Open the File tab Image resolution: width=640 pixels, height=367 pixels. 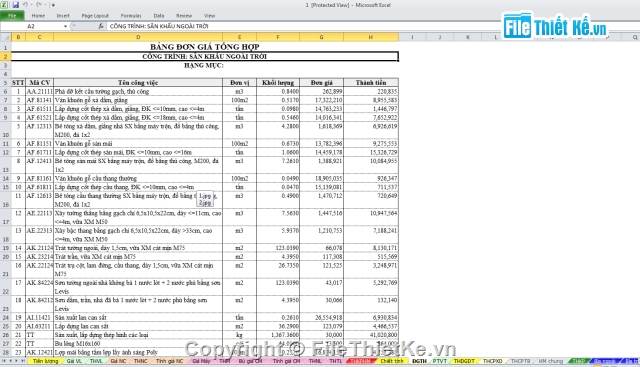[12, 16]
